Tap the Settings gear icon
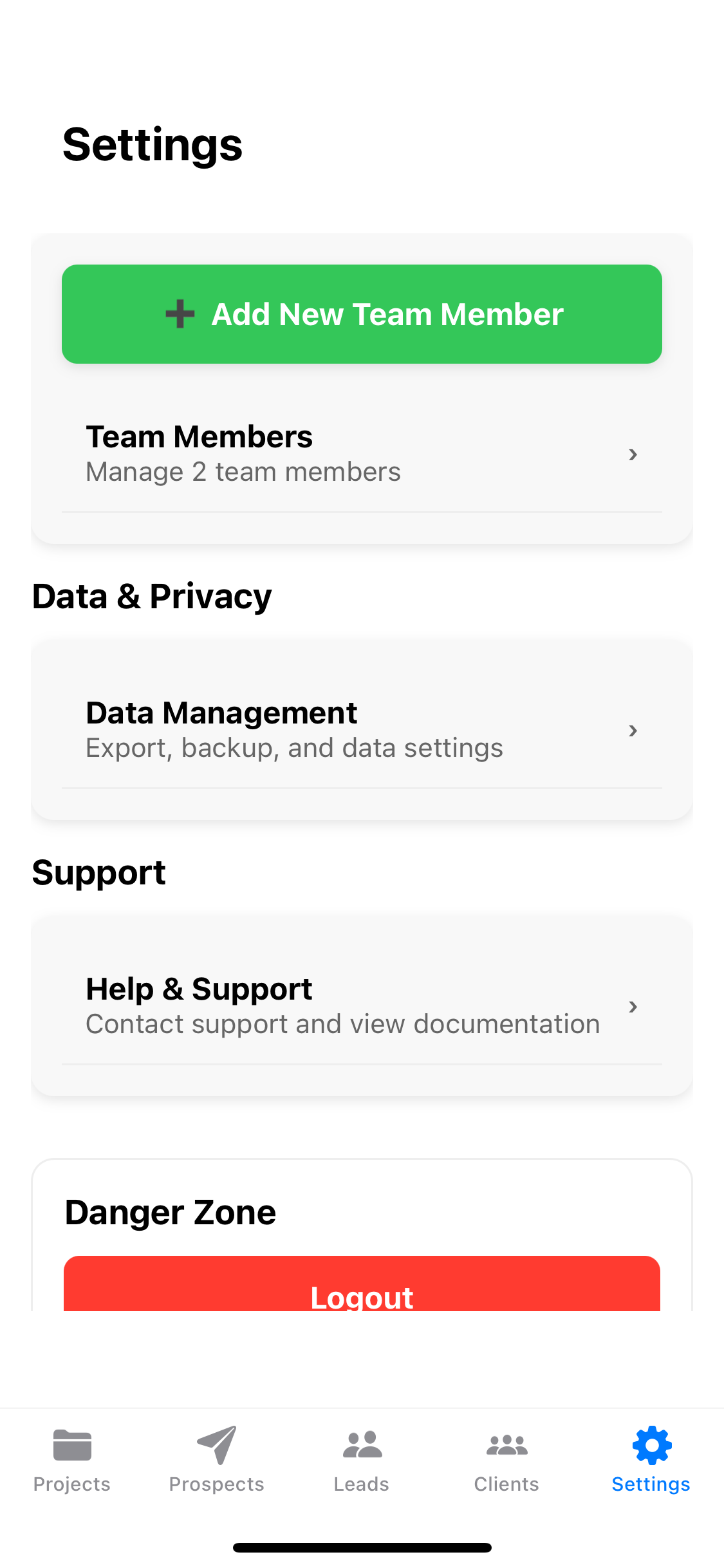Image resolution: width=724 pixels, height=1568 pixels. pos(652,1445)
